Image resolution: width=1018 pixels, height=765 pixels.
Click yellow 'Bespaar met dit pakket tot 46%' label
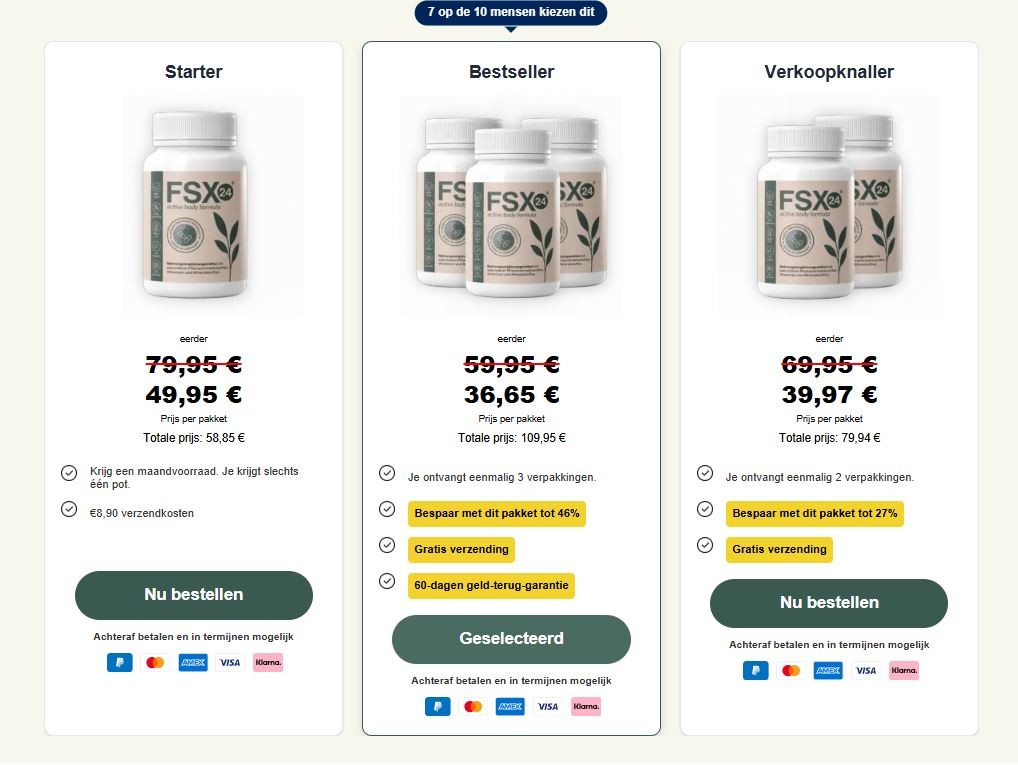tap(497, 514)
